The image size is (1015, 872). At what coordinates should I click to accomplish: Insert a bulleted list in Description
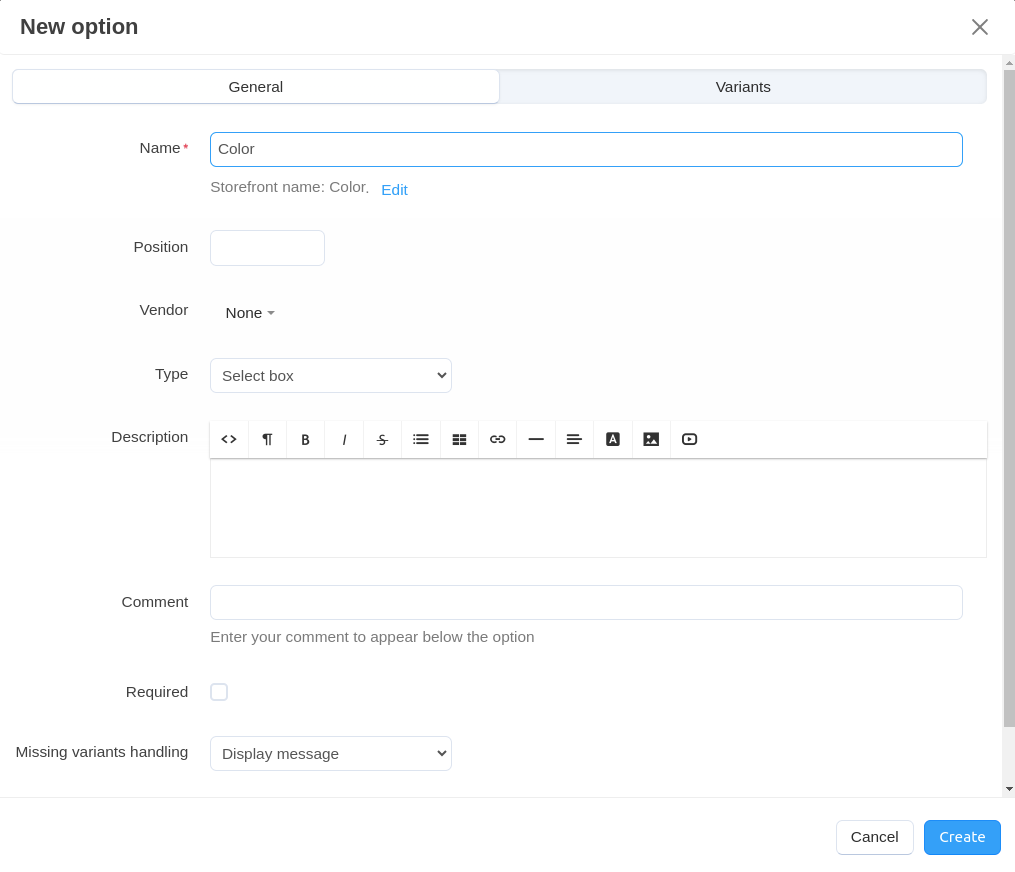421,440
